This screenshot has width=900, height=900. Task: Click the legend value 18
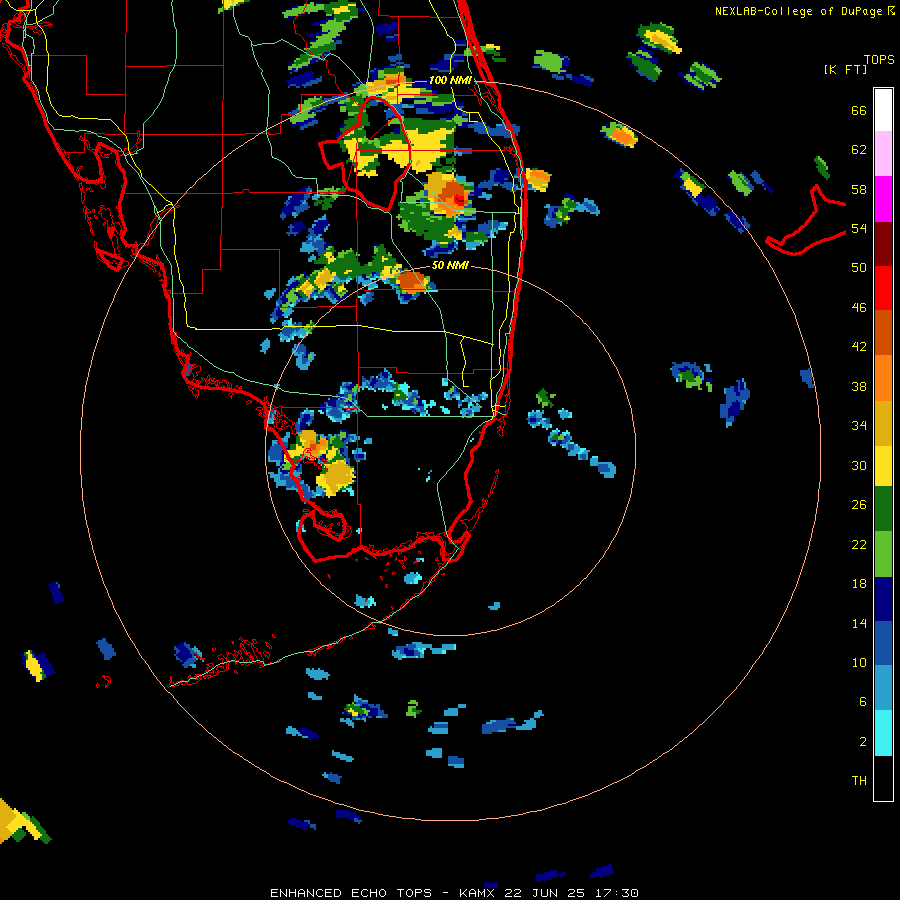pos(859,584)
